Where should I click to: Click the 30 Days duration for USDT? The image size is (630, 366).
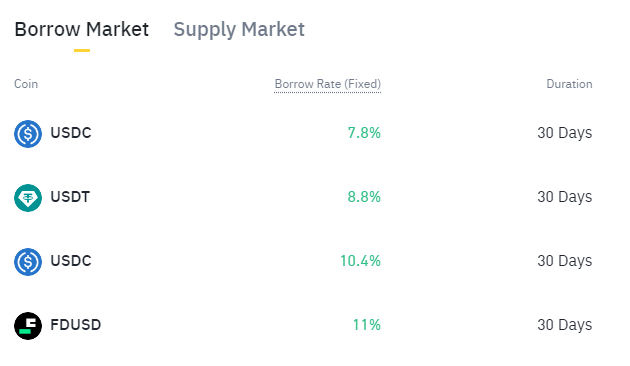[x=565, y=197]
